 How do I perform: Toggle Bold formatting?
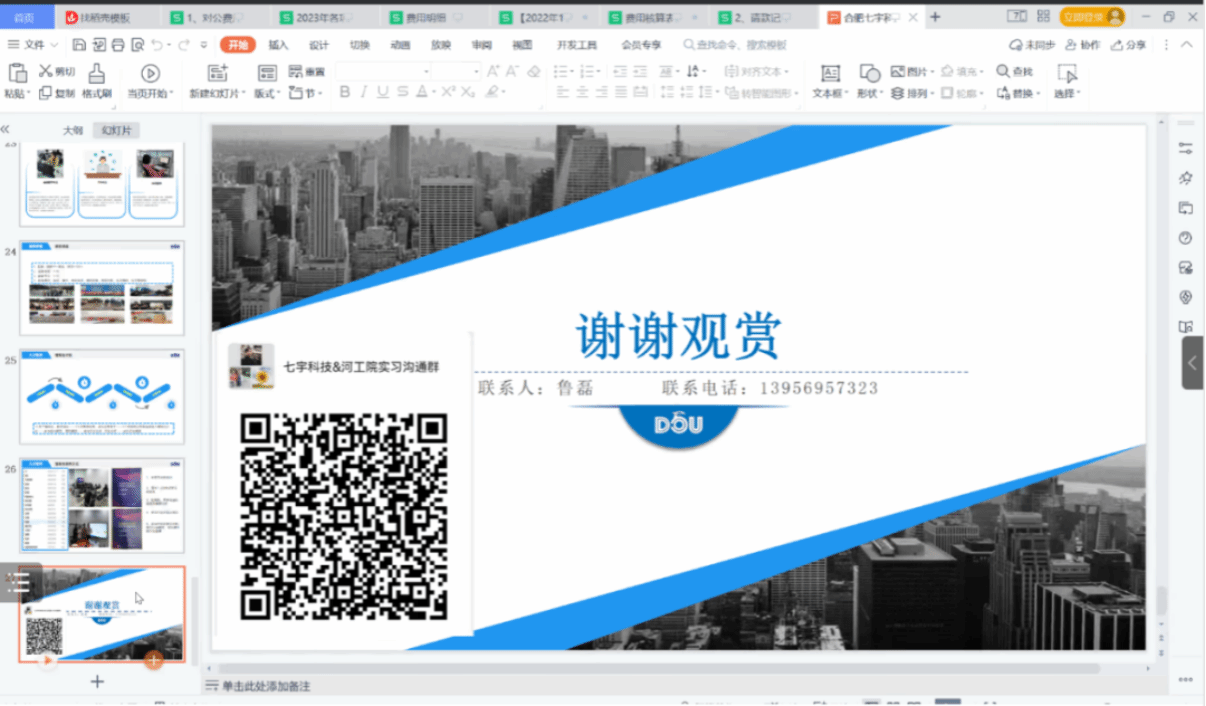pos(345,92)
